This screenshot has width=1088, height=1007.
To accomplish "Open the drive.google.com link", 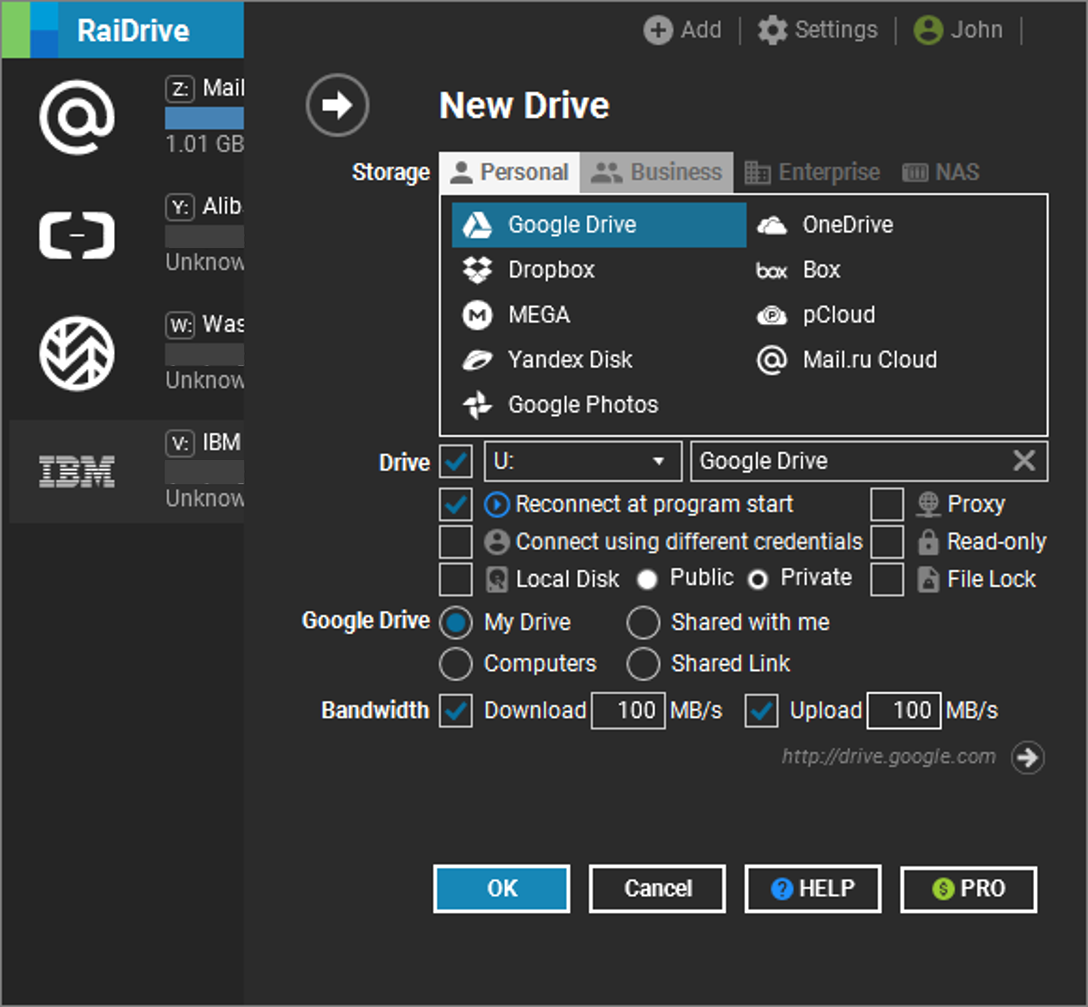I will pyautogui.click(x=889, y=756).
